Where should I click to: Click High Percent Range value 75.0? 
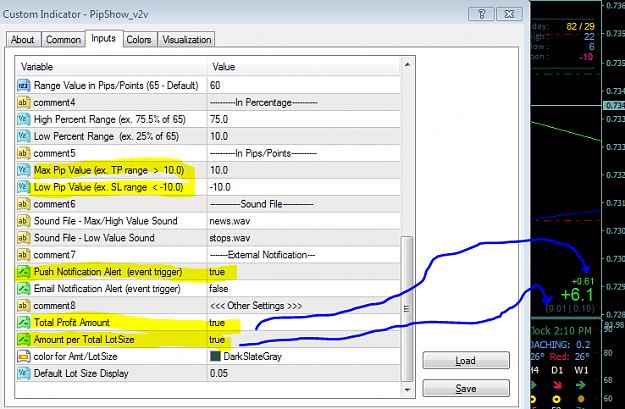303,119
